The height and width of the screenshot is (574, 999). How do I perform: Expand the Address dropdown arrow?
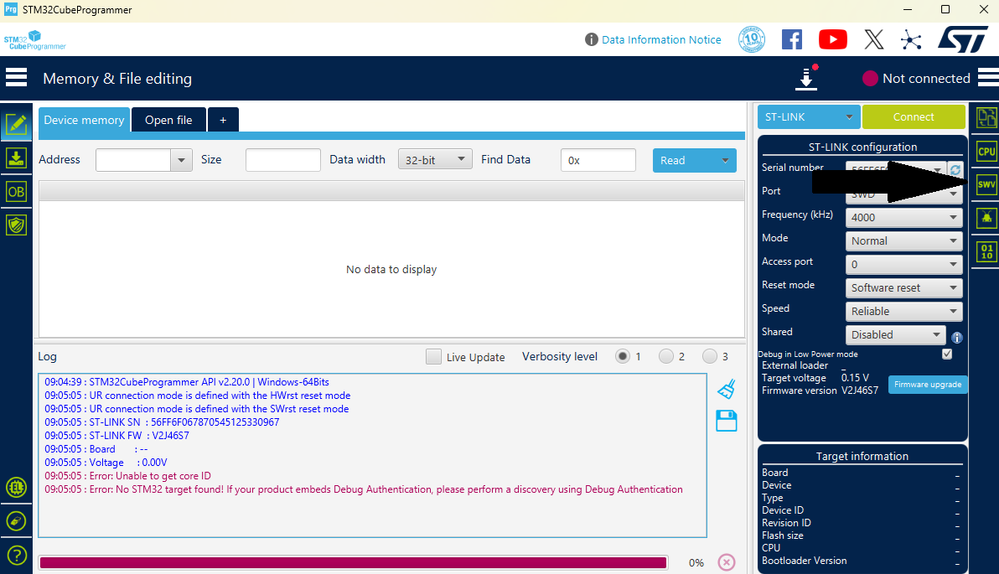pos(181,160)
